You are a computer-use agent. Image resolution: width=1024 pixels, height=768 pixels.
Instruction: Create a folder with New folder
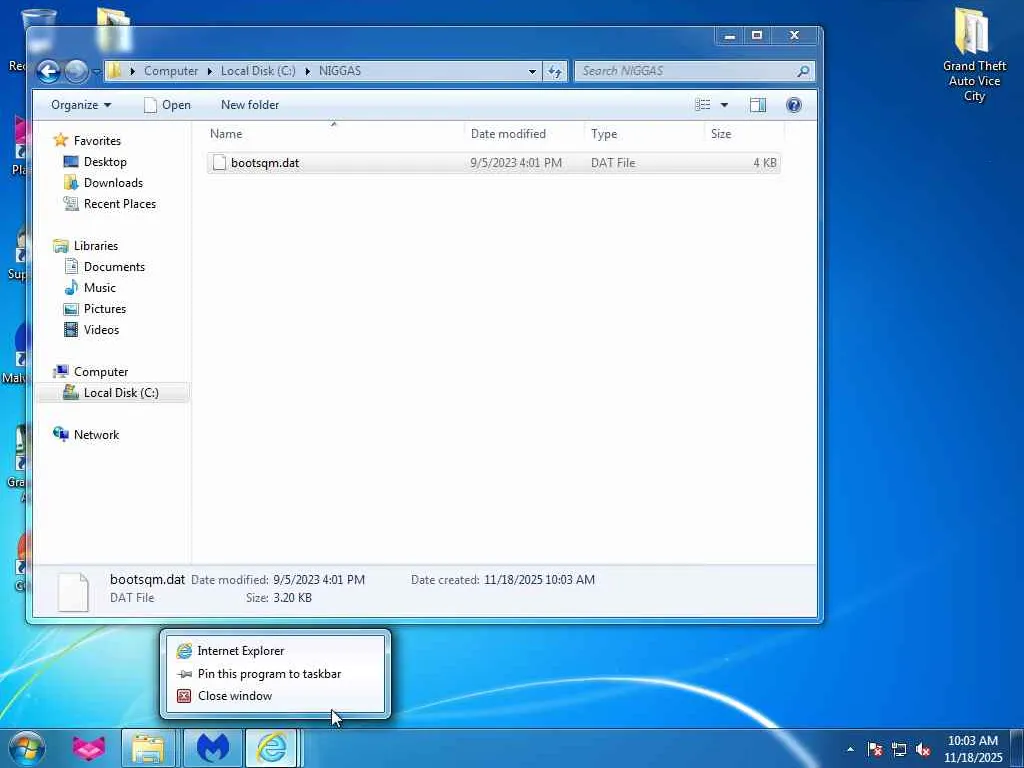tap(249, 104)
